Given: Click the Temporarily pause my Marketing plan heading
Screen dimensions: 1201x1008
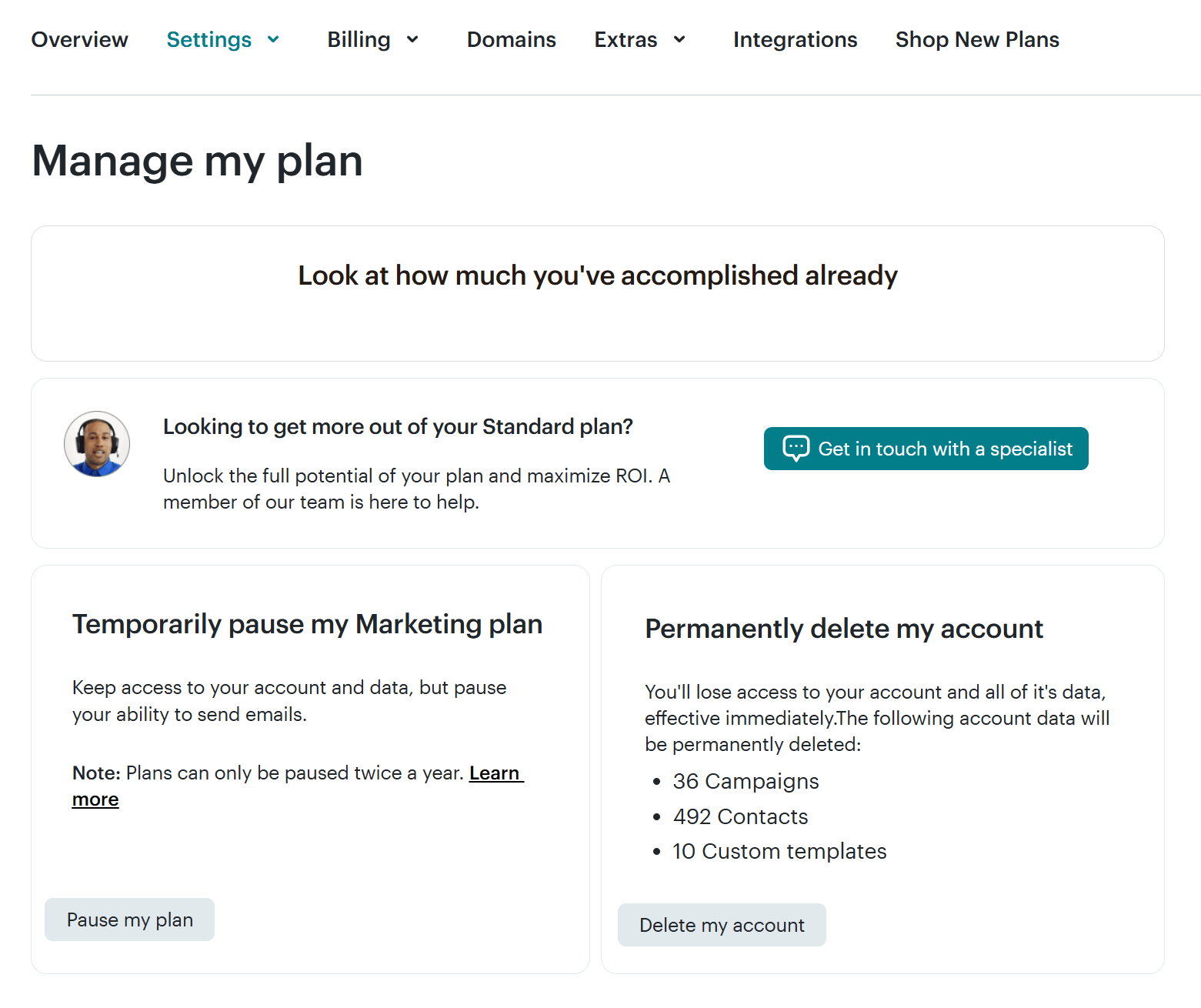Looking at the screenshot, I should coord(307,624).
